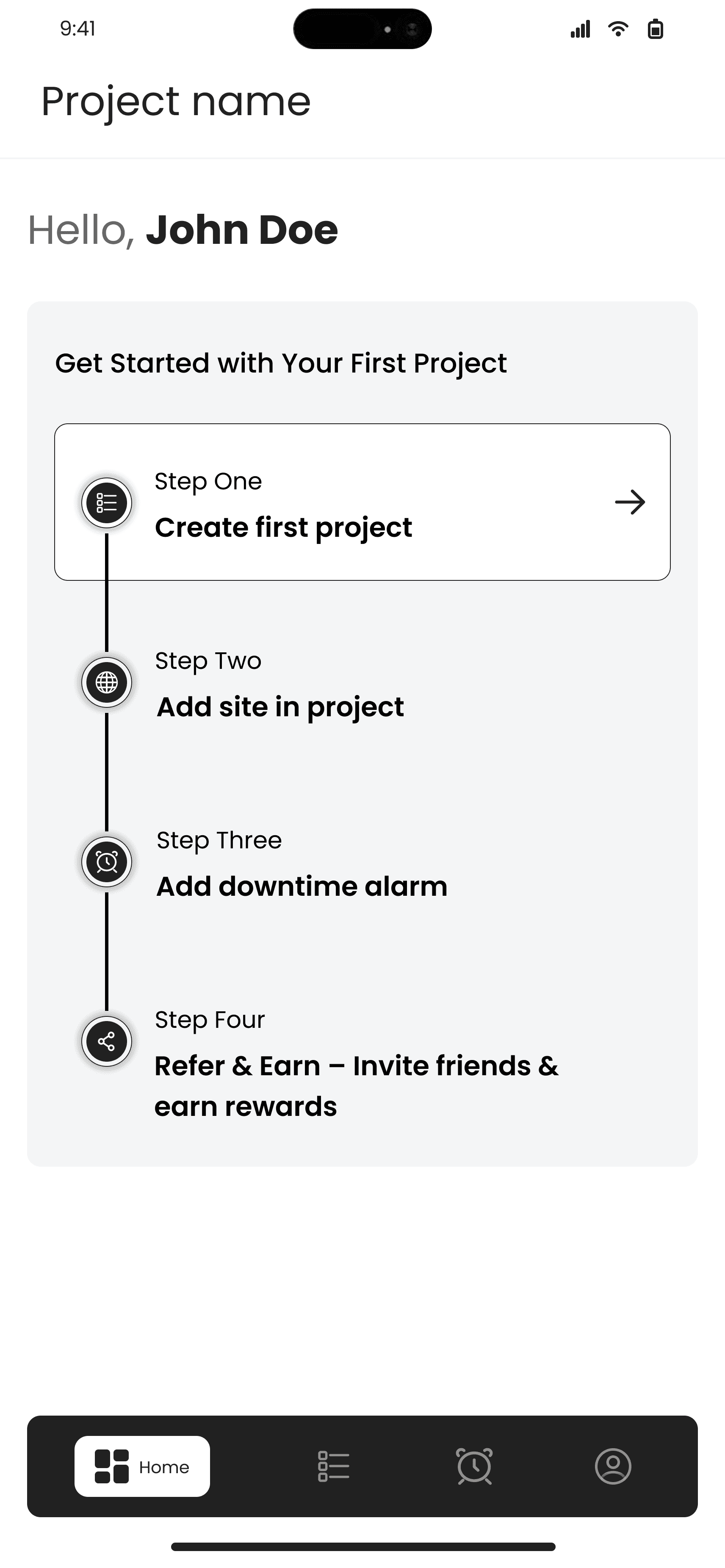Select 'Add site in project' step
Screen dimensions: 725x1568
click(280, 707)
